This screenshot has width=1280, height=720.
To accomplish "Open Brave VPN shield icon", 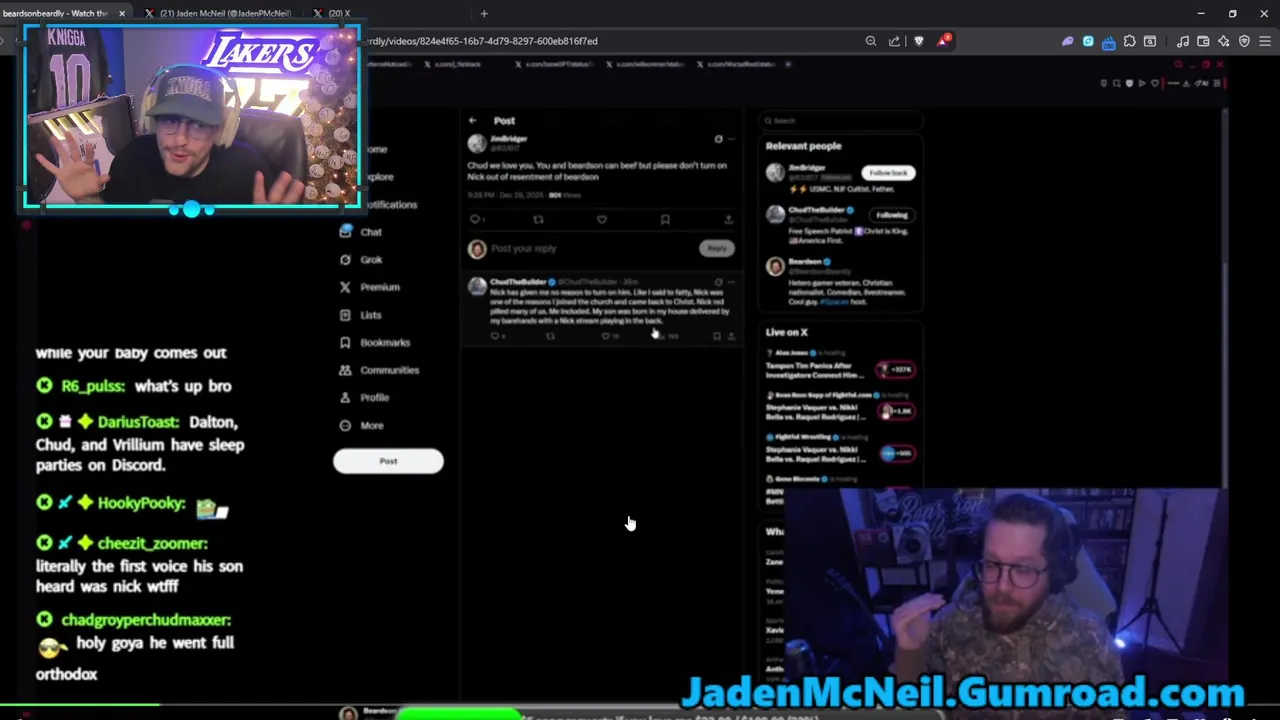I will pyautogui.click(x=1244, y=41).
